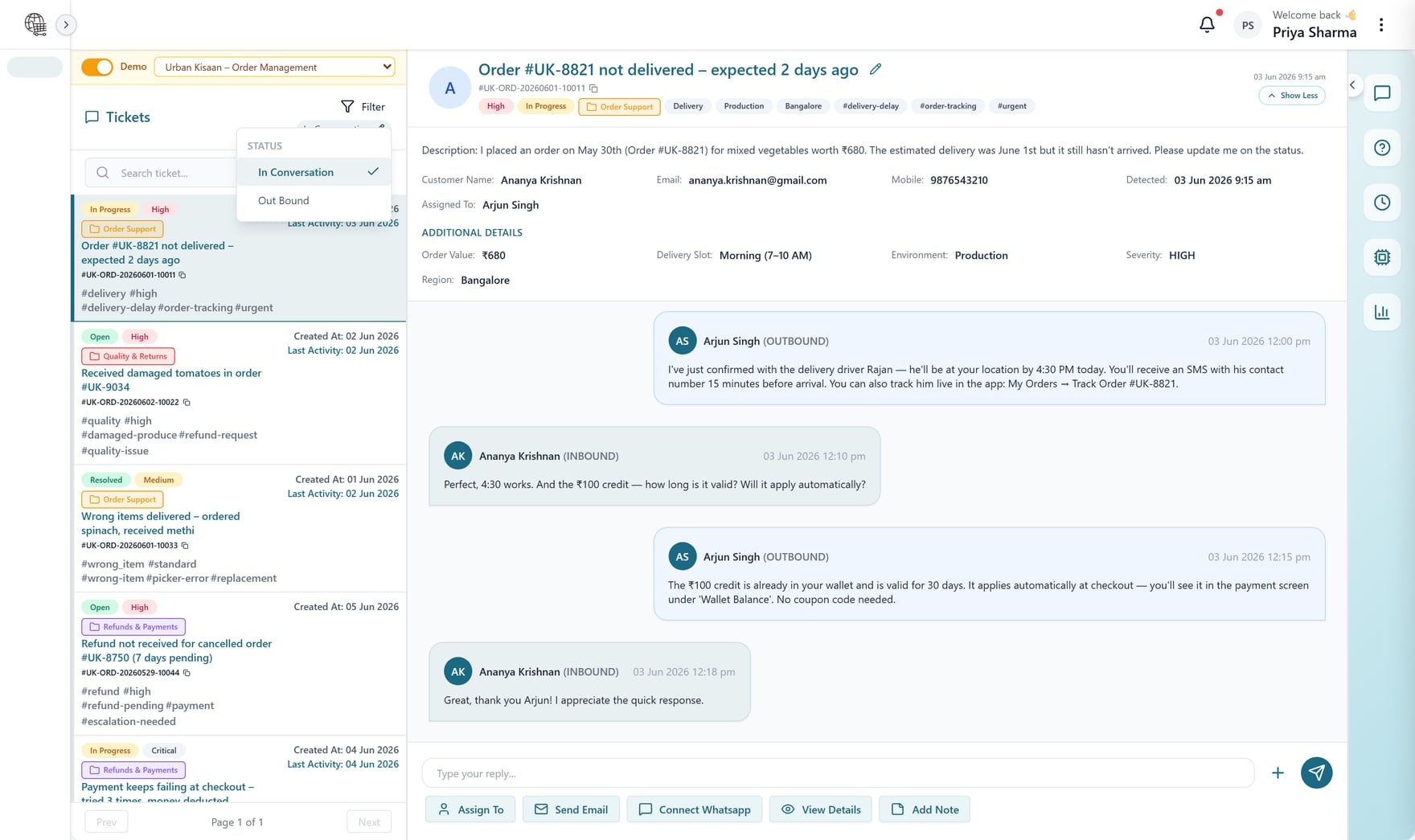This screenshot has width=1415, height=840.
Task: Open the chat panel icon in the right sidebar
Action: point(1382,93)
